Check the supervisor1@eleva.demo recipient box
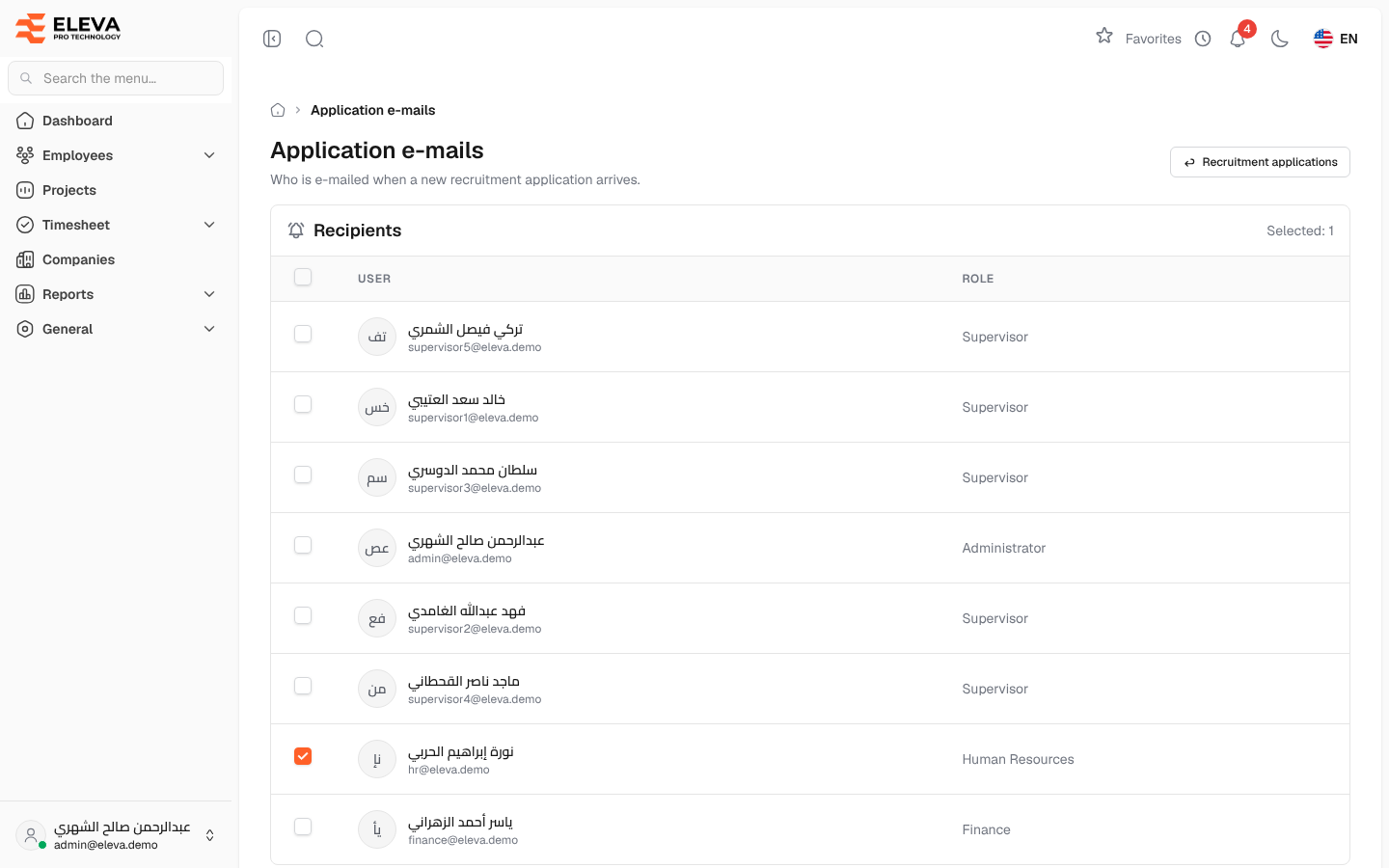Viewport: 1389px width, 868px height. [303, 404]
